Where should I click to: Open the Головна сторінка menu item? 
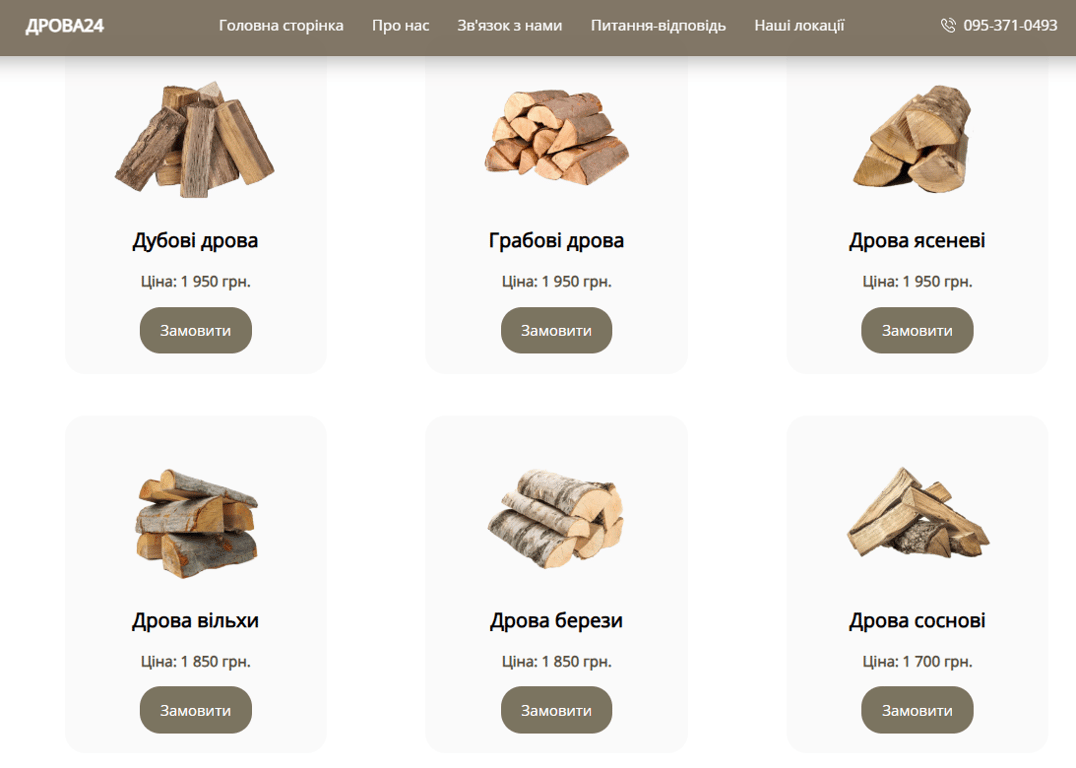coord(281,25)
